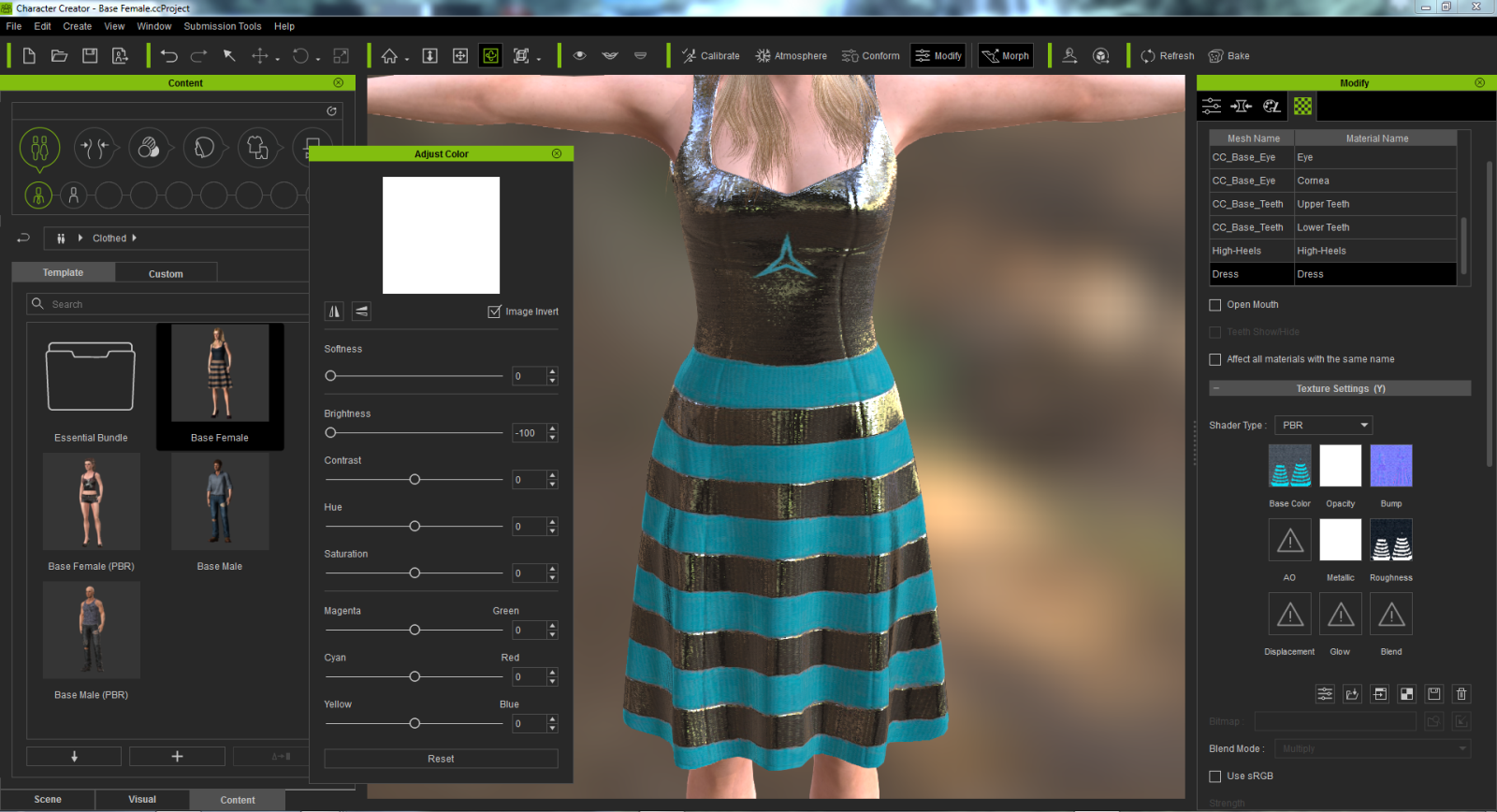The height and width of the screenshot is (812, 1497).
Task: Click the New Project icon
Action: coord(29,56)
